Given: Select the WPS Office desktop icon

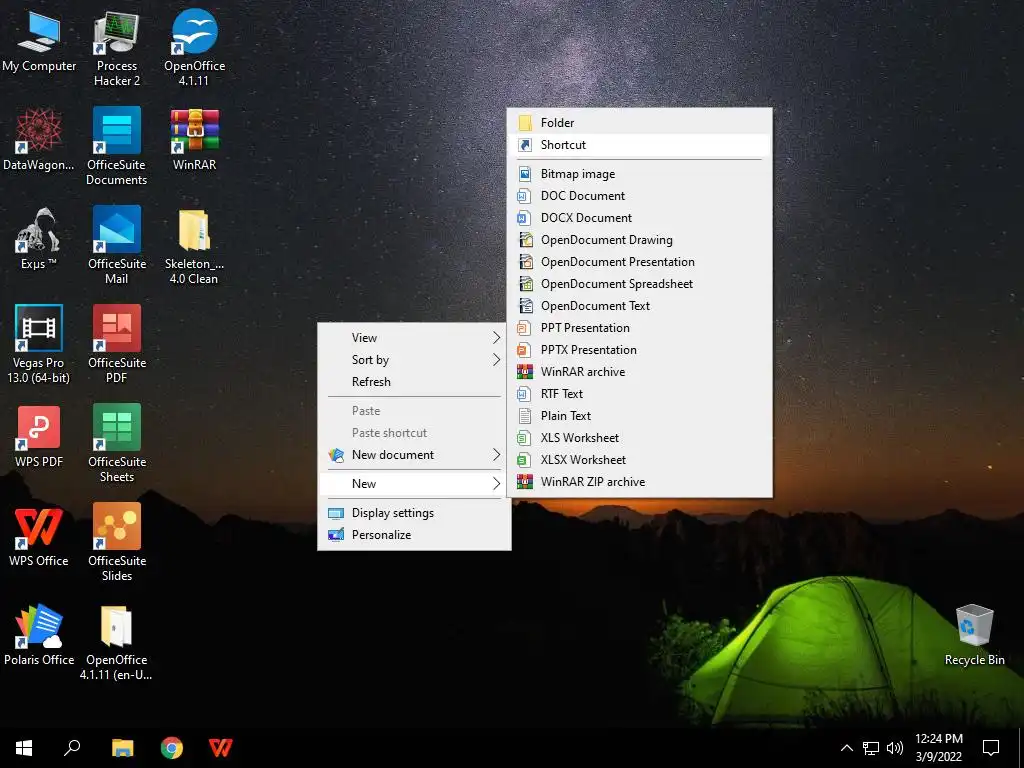Looking at the screenshot, I should (39, 536).
